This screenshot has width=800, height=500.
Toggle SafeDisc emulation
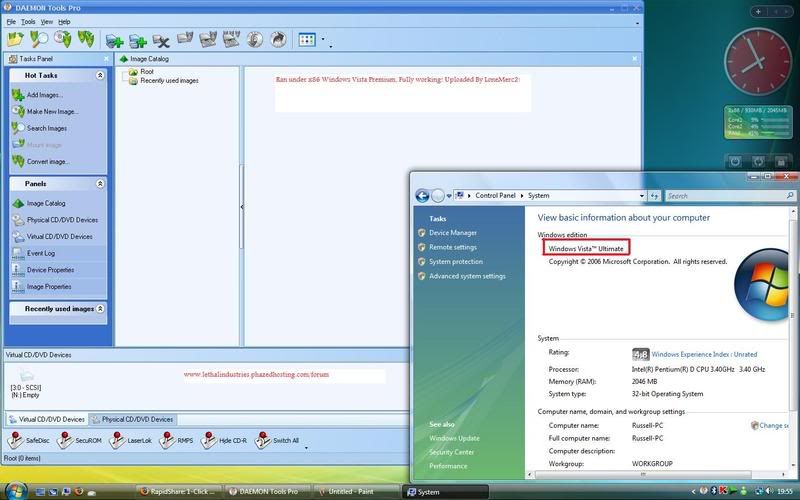(x=28, y=440)
